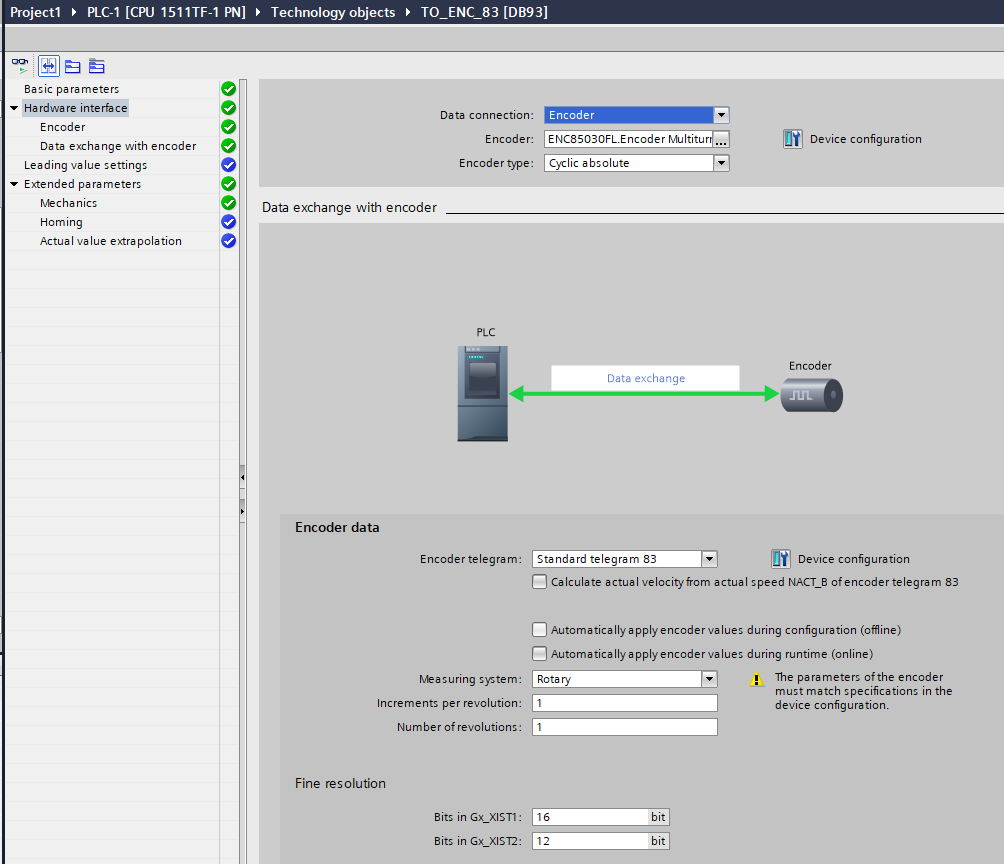Collapse the Hardware interface tree node

pyautogui.click(x=14, y=108)
